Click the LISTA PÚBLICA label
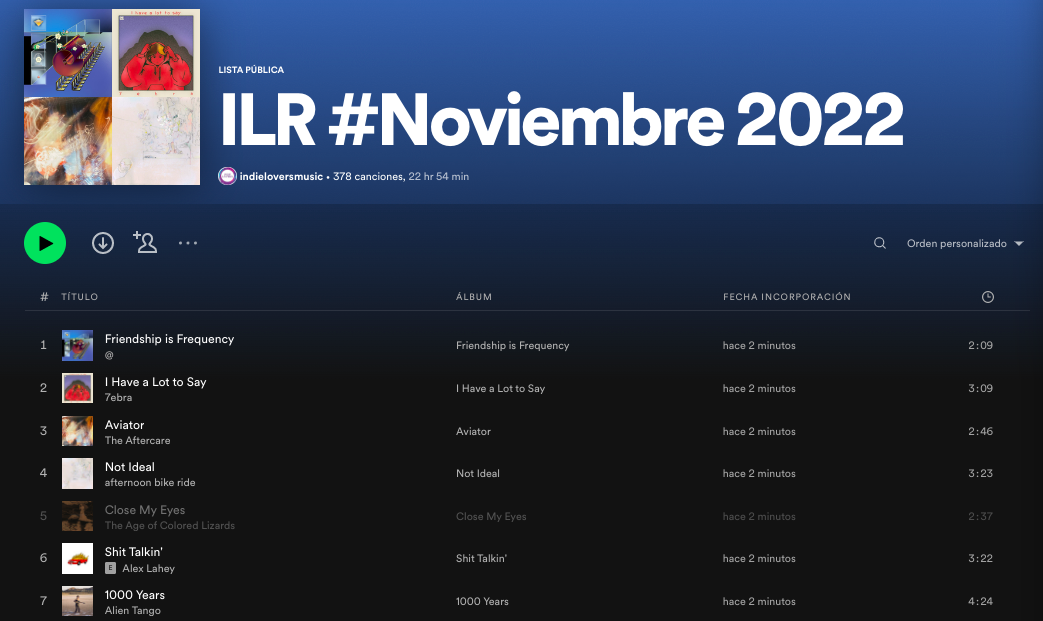 point(251,70)
